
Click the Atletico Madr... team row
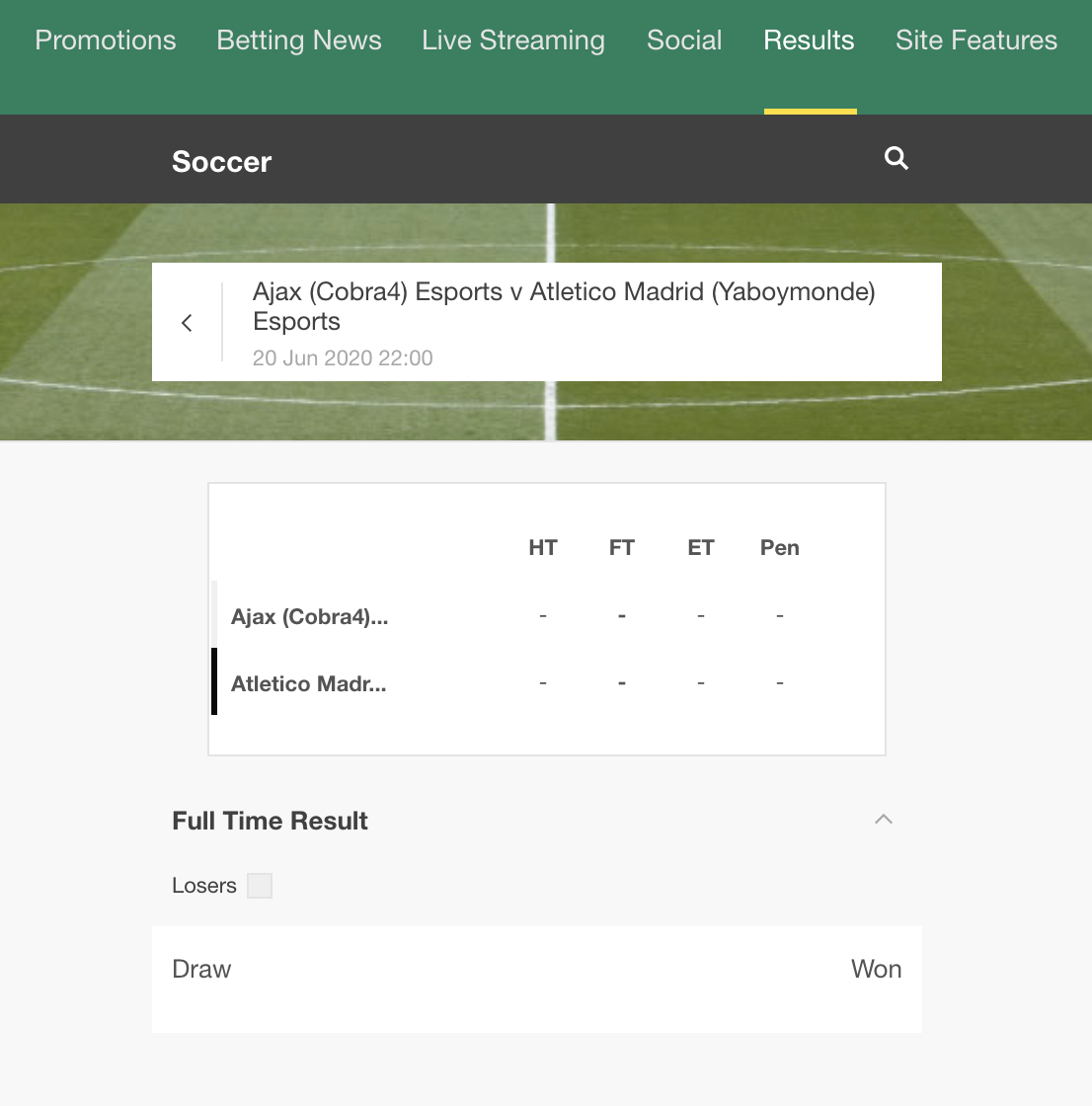pos(547,682)
